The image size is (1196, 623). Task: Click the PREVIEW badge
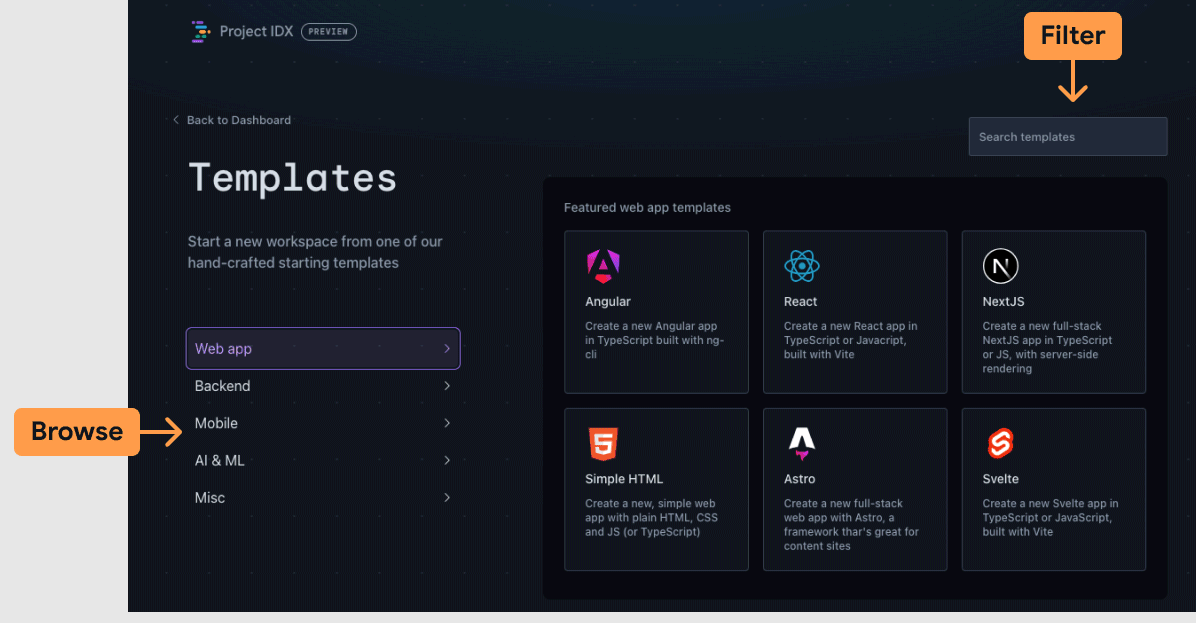[x=329, y=31]
